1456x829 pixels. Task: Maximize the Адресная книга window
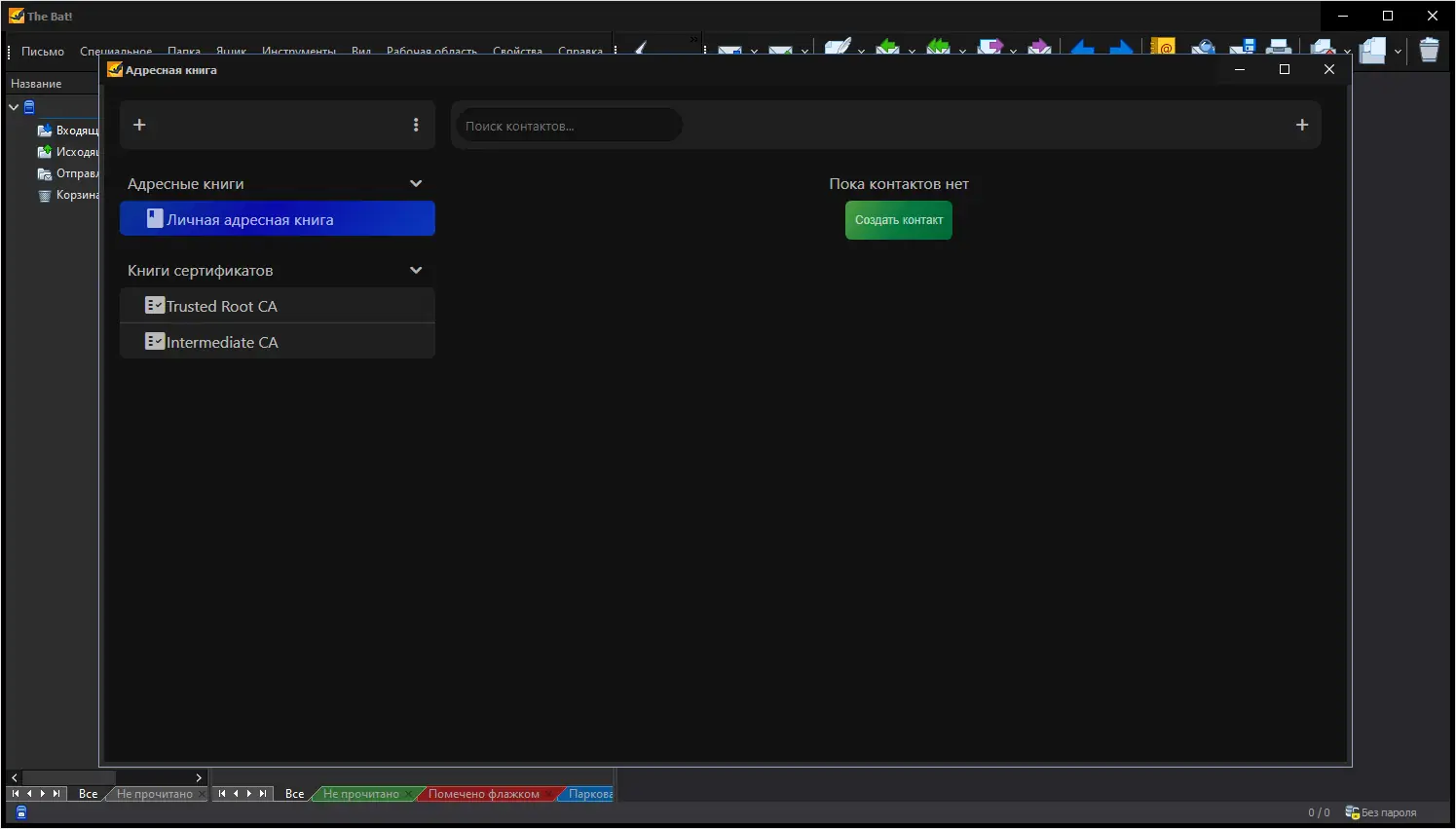click(x=1285, y=69)
